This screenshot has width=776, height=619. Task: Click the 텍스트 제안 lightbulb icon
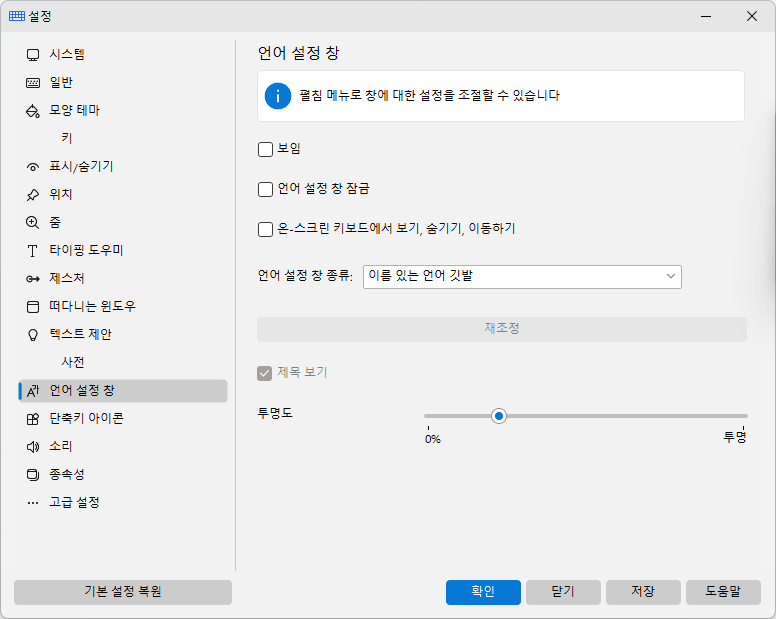33,335
